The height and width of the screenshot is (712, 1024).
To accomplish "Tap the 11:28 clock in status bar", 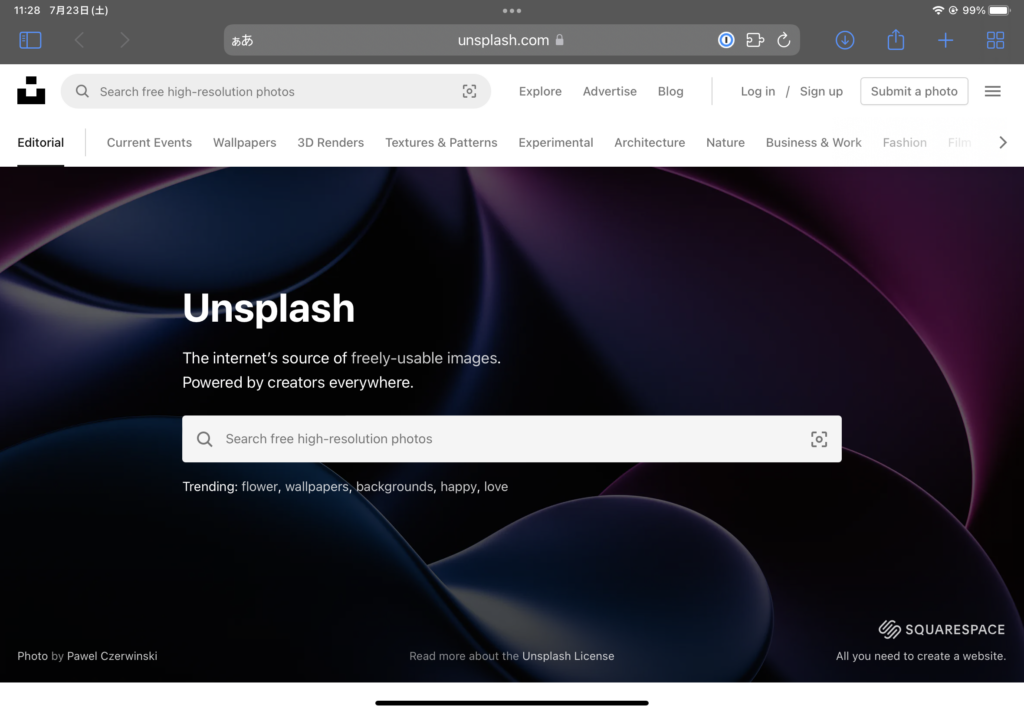I will click(27, 10).
